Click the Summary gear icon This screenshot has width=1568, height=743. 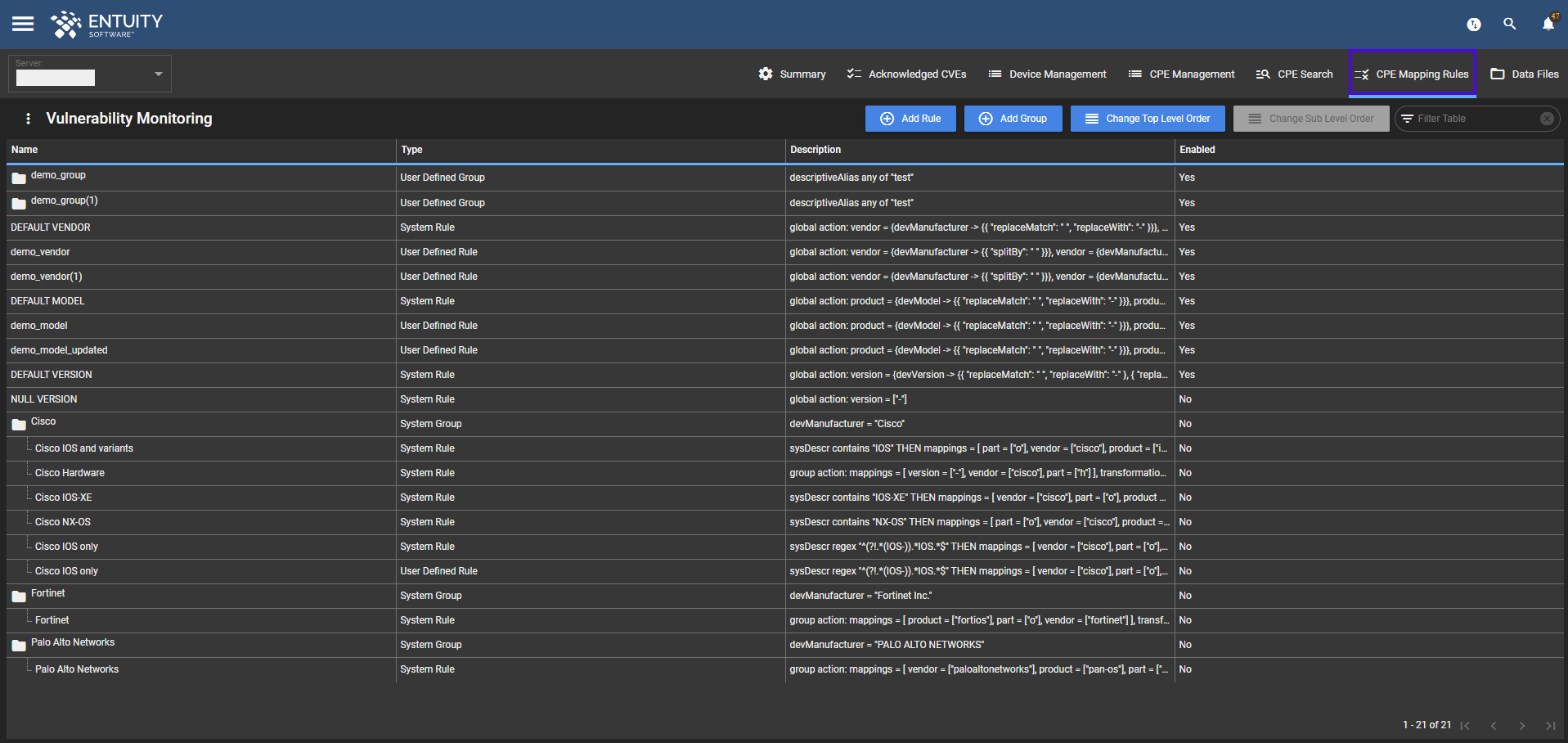tap(766, 74)
